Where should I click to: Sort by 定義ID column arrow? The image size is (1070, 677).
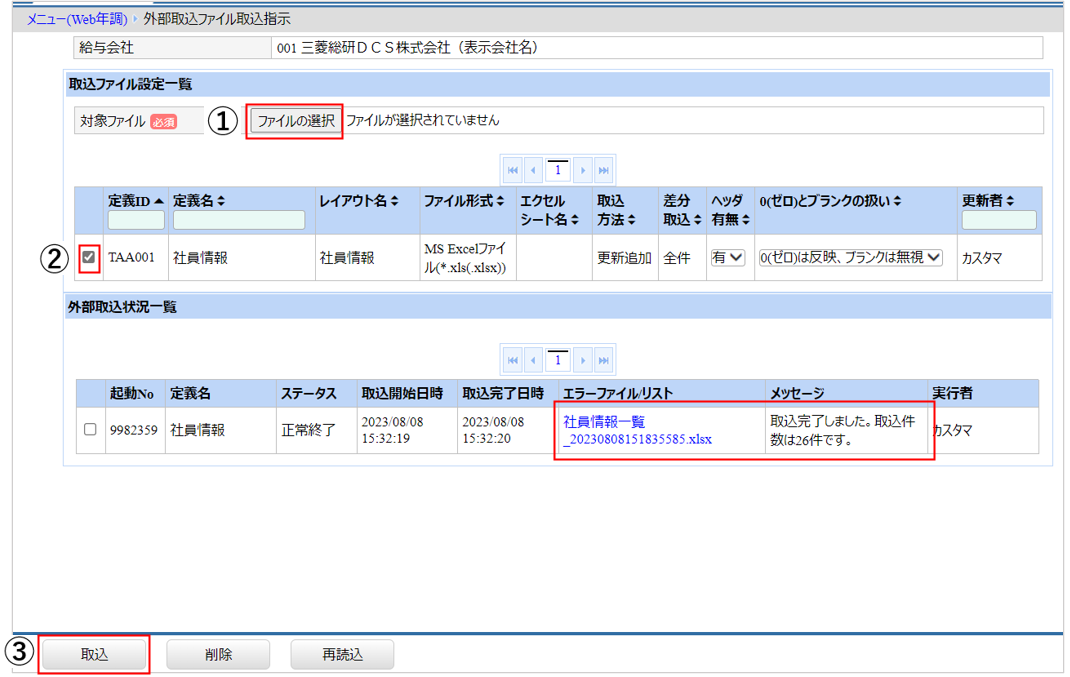pyautogui.click(x=158, y=201)
